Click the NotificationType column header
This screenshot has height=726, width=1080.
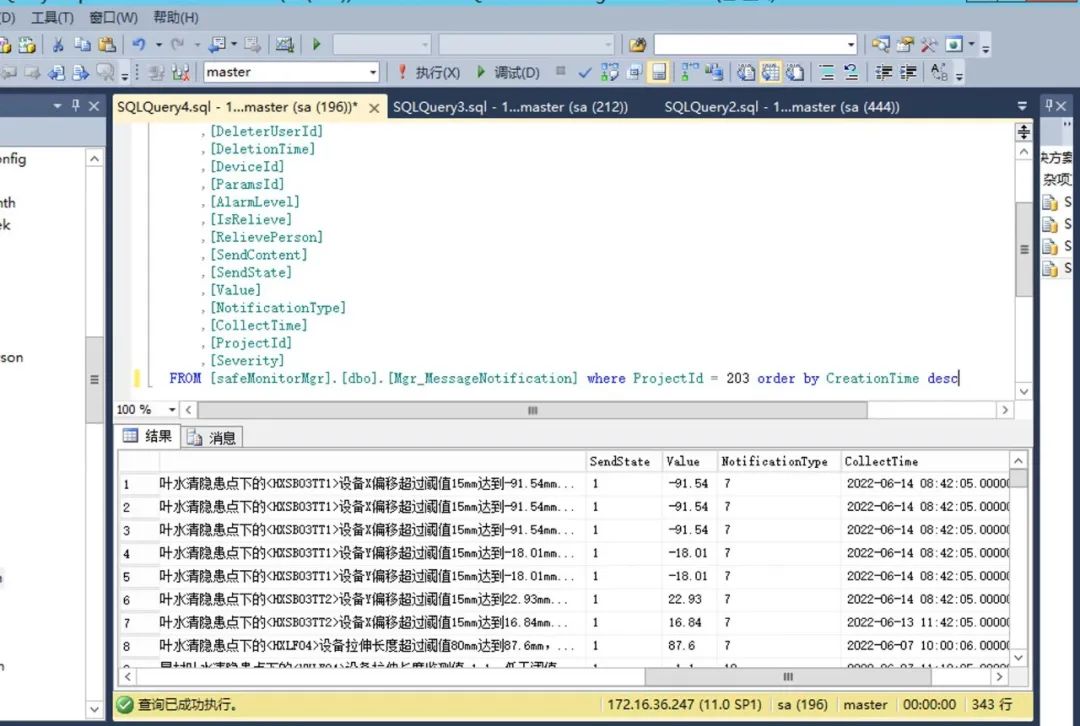pyautogui.click(x=774, y=461)
